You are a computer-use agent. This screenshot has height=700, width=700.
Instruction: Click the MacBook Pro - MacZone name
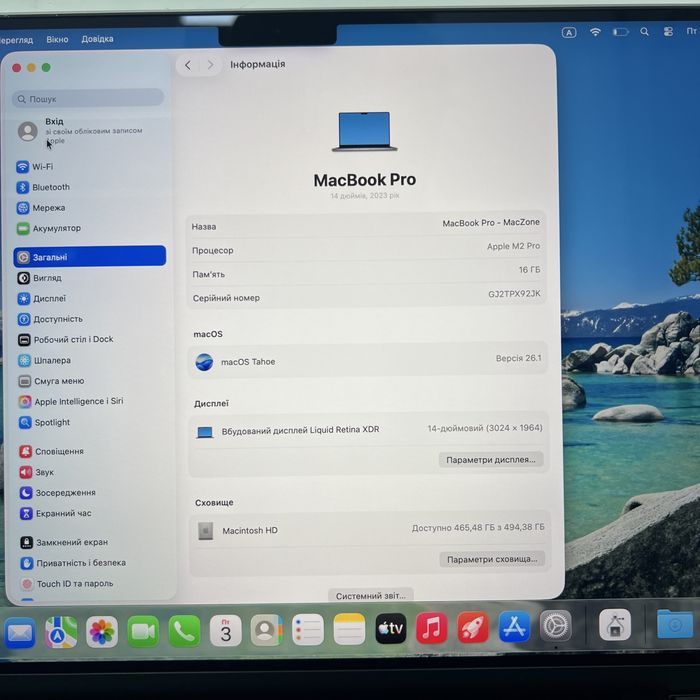(491, 223)
